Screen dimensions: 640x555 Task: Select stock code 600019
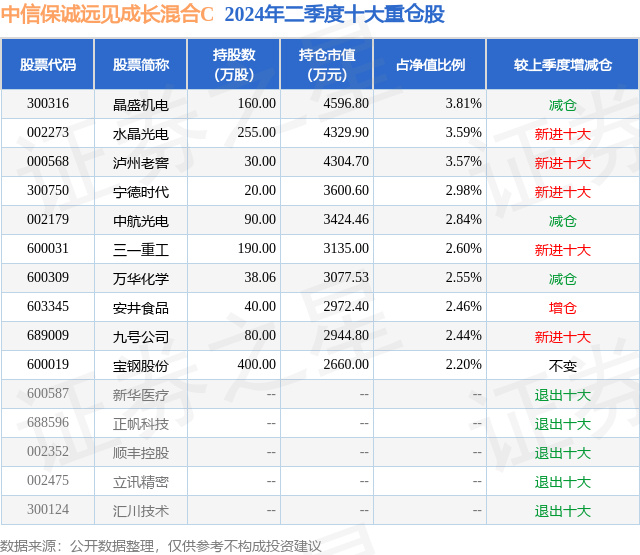(48, 364)
